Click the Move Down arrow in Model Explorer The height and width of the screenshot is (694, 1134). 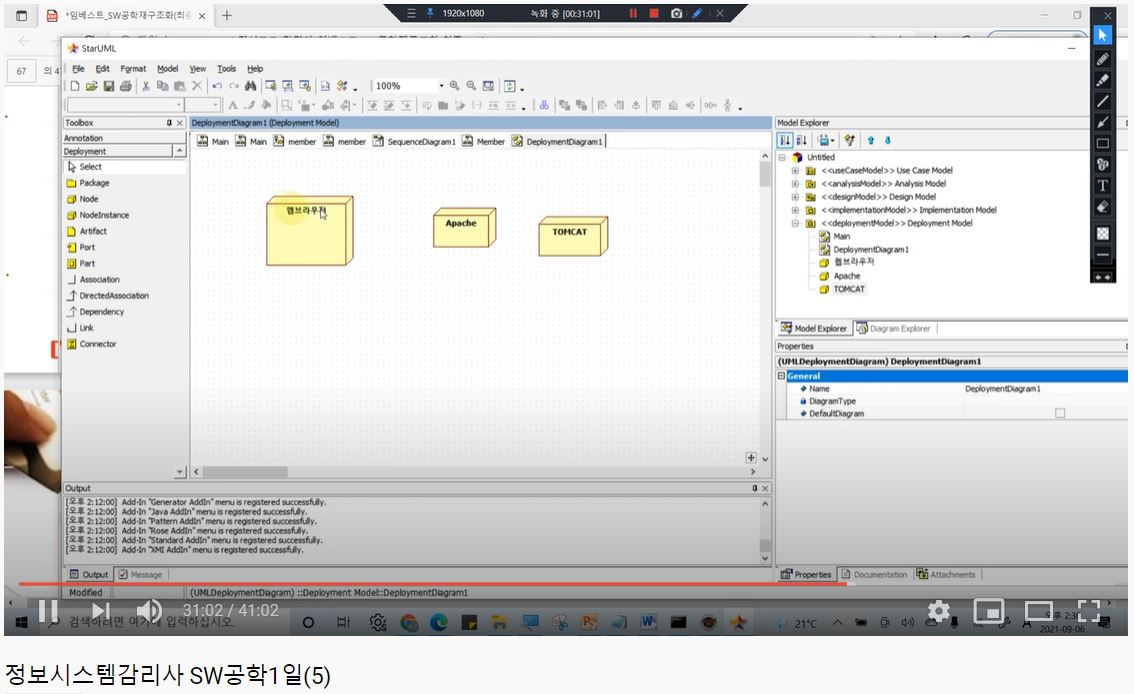tap(888, 140)
